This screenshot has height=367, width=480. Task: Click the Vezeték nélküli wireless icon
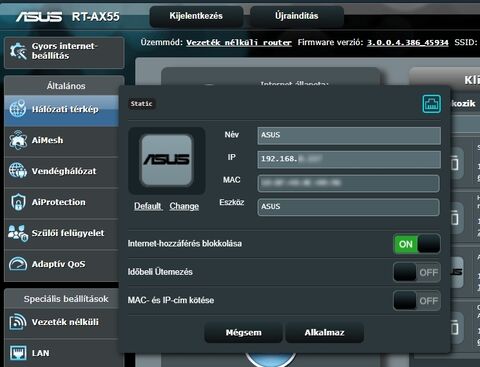point(18,322)
